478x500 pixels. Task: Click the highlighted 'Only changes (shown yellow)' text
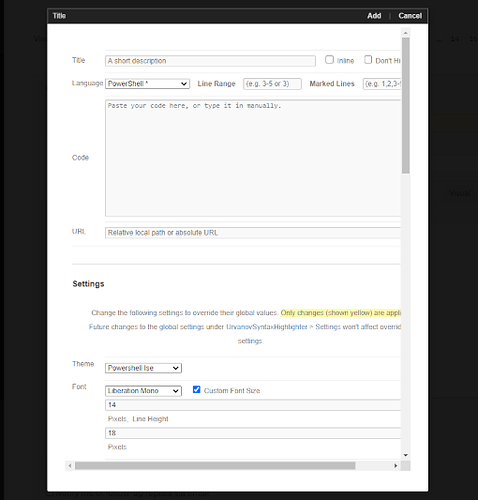coord(341,313)
